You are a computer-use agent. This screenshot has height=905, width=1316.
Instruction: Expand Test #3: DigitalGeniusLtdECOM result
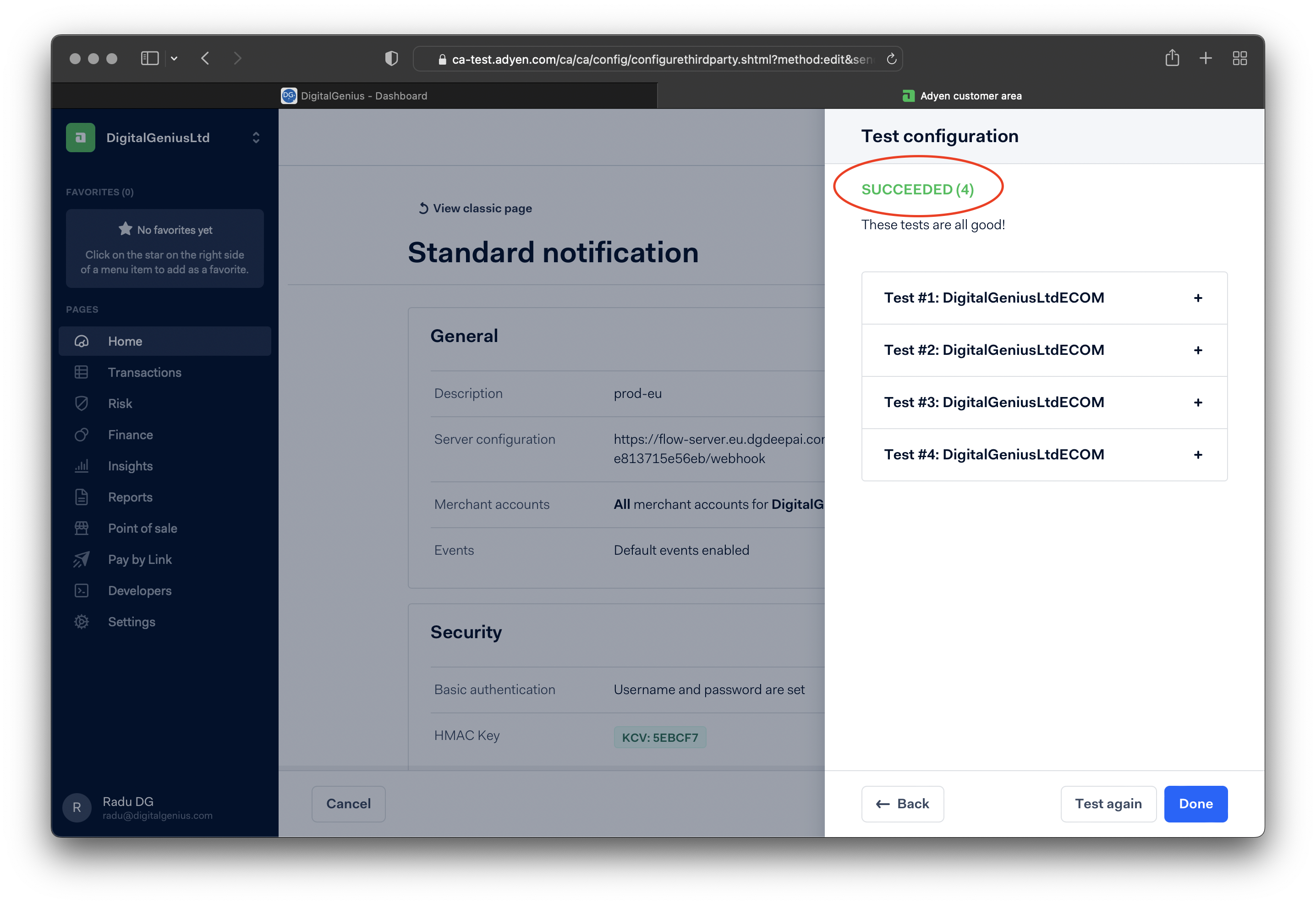tap(1199, 402)
